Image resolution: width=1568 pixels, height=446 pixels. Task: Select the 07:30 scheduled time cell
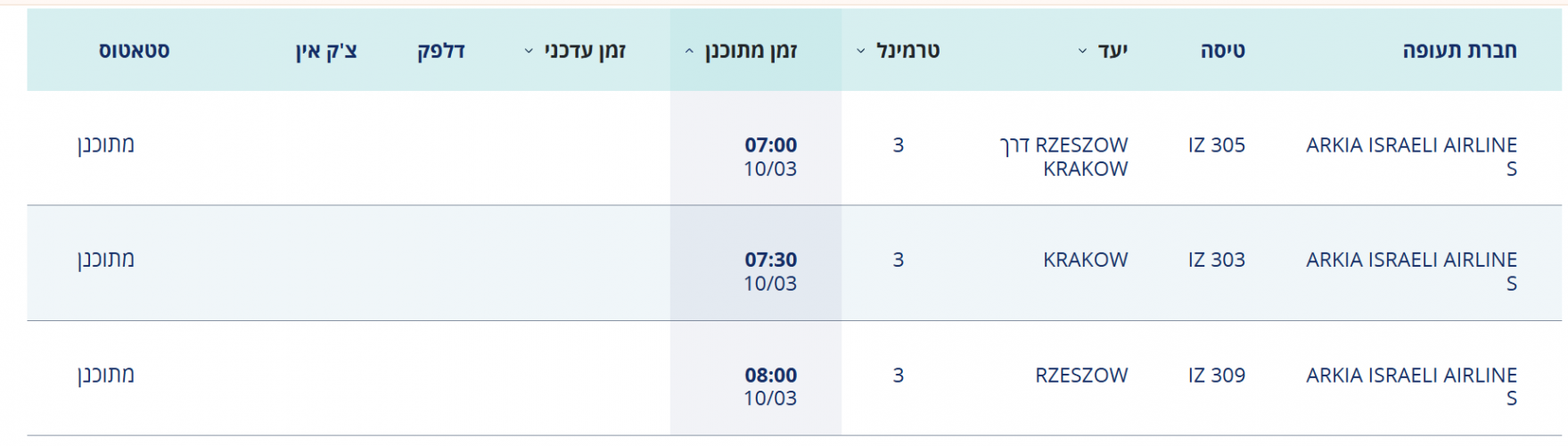coord(770,260)
